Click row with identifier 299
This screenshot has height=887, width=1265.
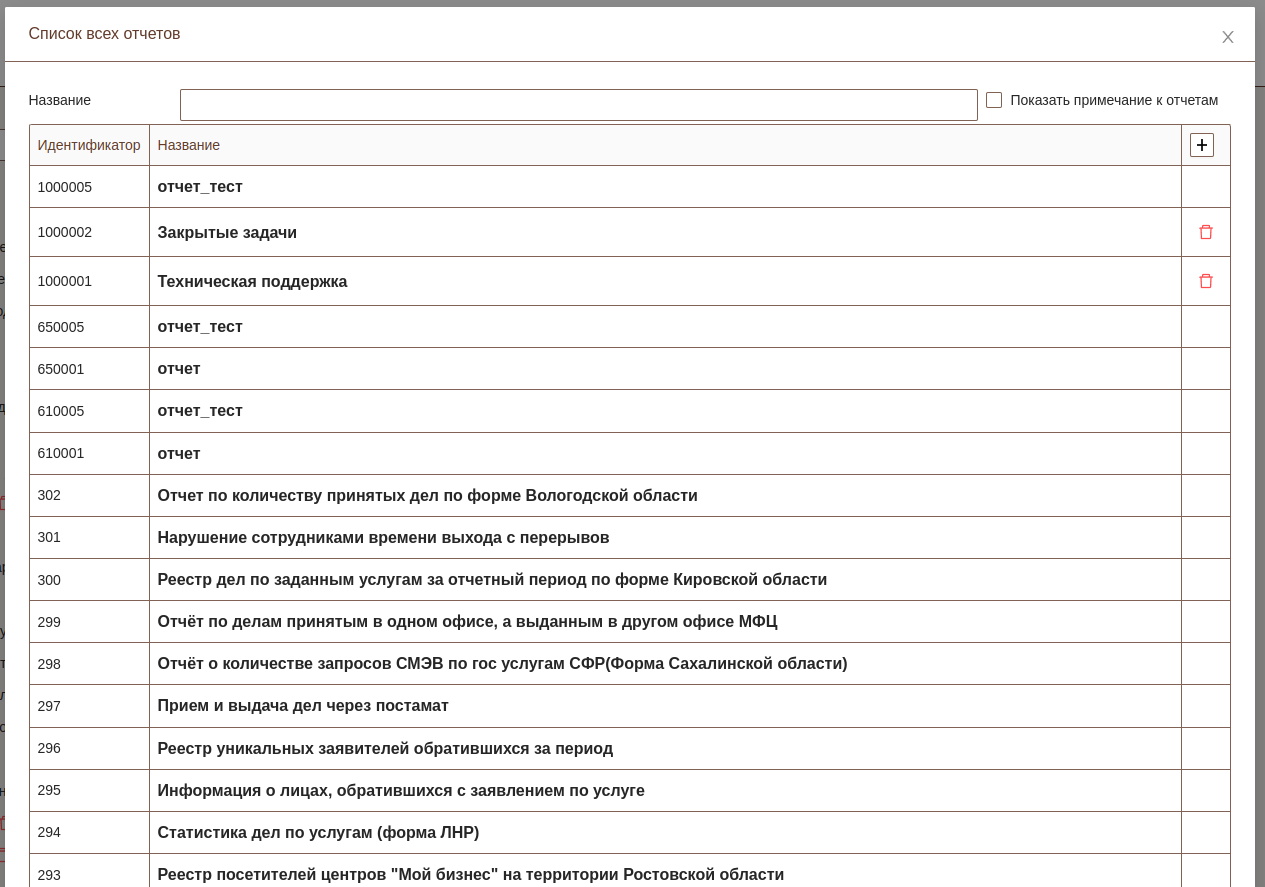[x=49, y=622]
